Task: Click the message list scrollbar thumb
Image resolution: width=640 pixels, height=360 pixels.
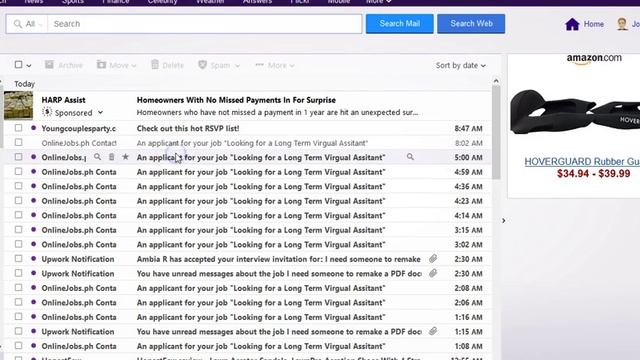Action: pyautogui.click(x=496, y=132)
